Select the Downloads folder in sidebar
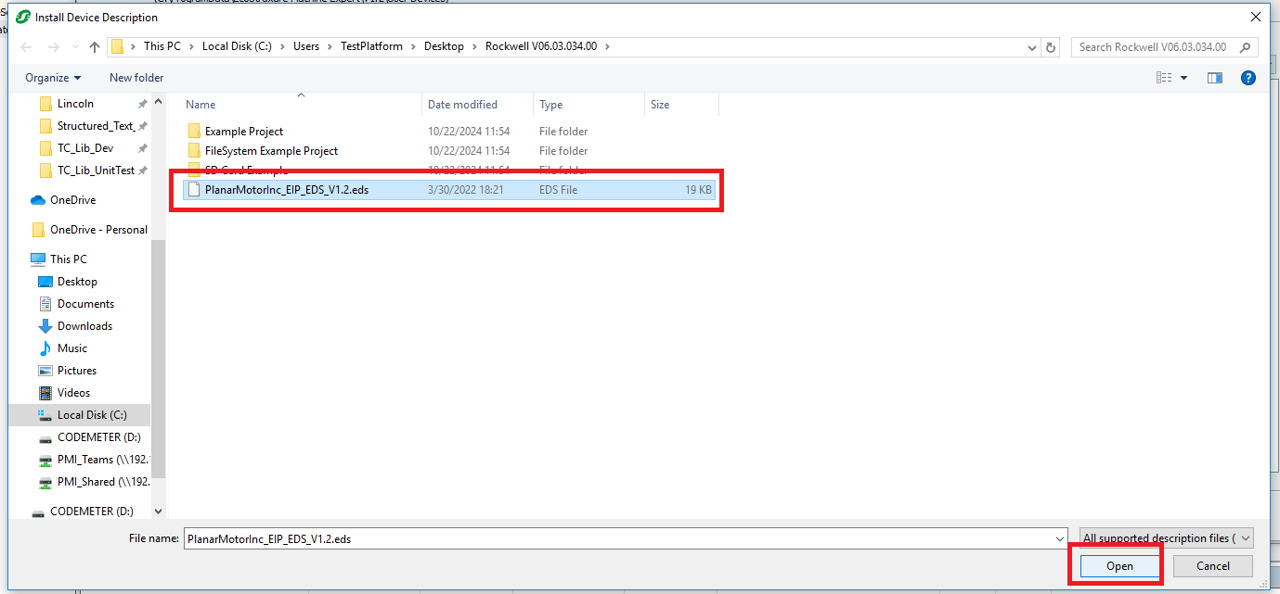Image resolution: width=1280 pixels, height=594 pixels. 85,326
